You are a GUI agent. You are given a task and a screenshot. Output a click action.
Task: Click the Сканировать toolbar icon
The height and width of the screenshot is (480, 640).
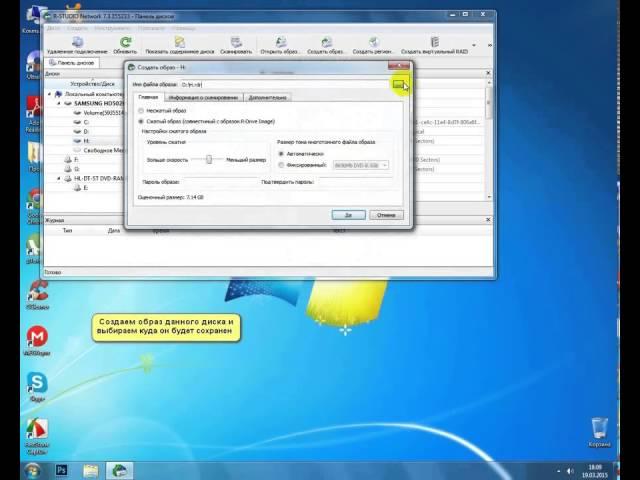click(x=236, y=42)
